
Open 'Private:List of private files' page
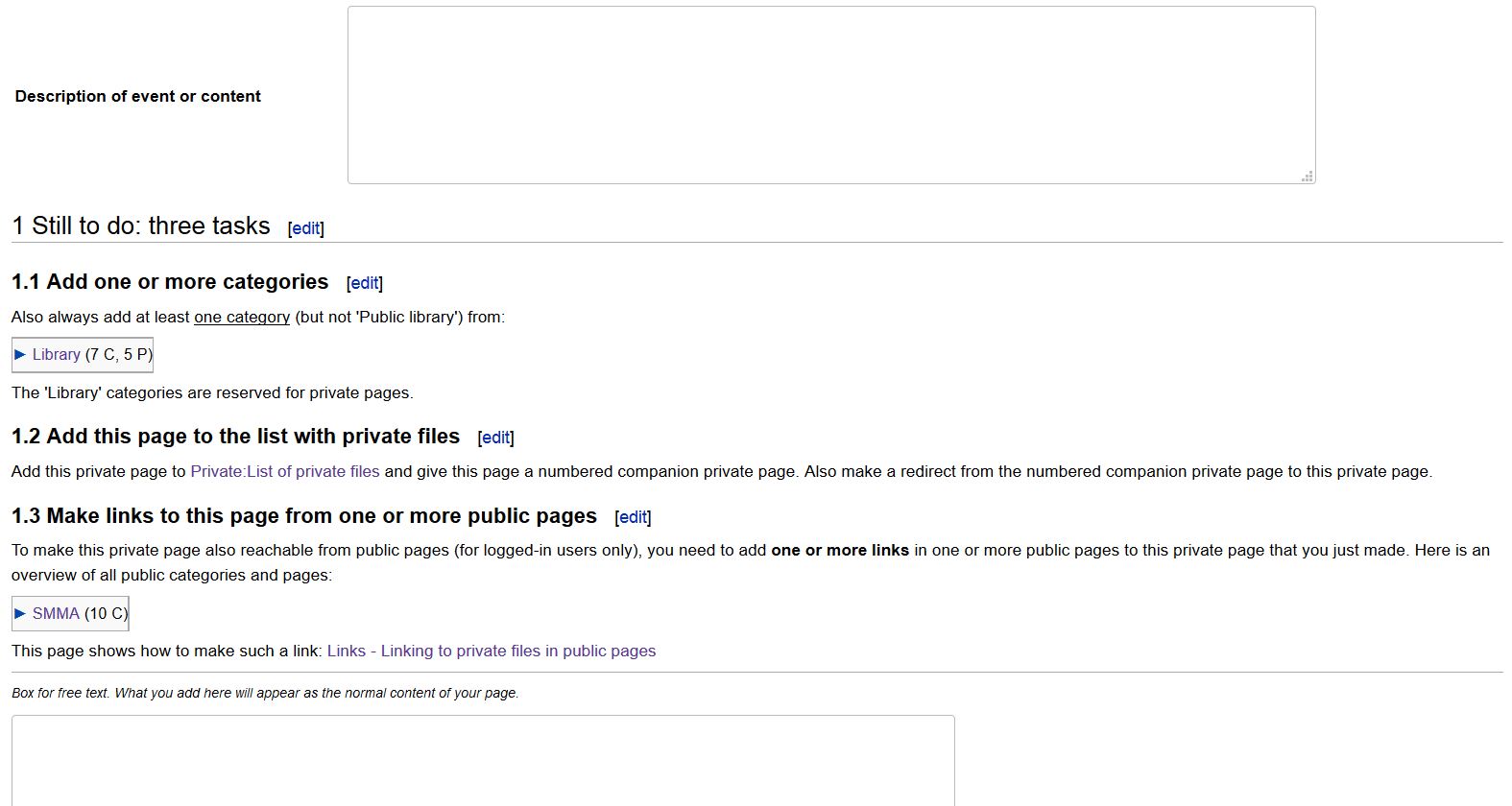point(285,472)
